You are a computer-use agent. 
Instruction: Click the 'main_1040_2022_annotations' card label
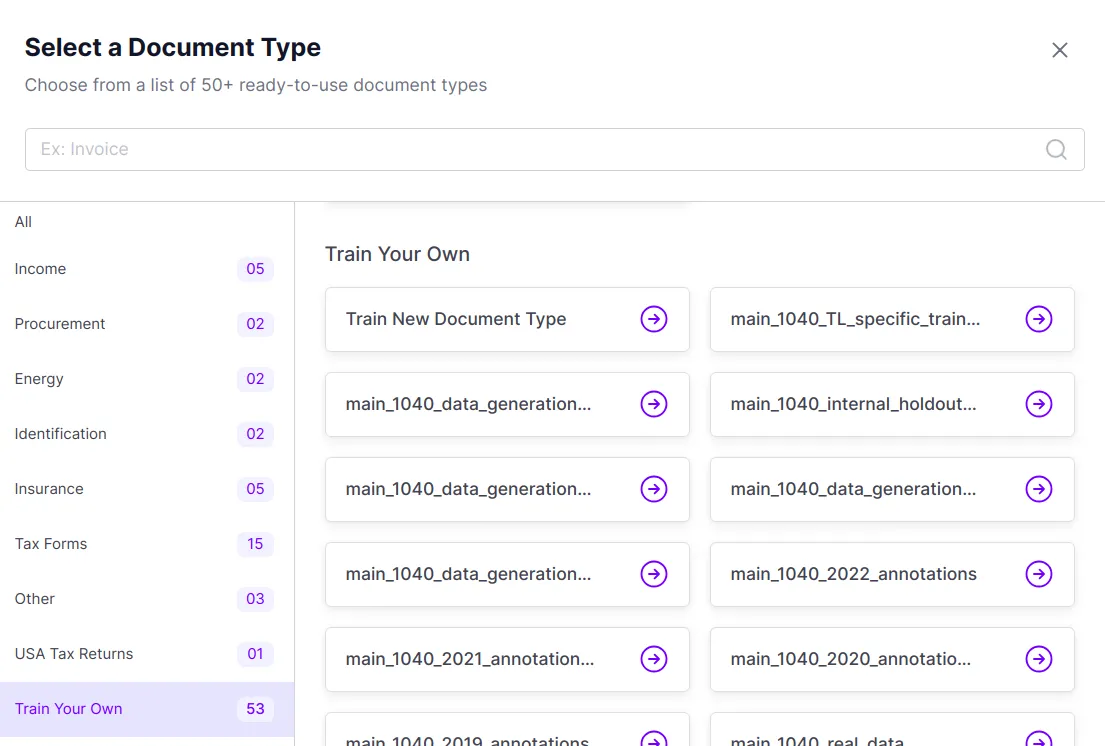click(x=853, y=574)
